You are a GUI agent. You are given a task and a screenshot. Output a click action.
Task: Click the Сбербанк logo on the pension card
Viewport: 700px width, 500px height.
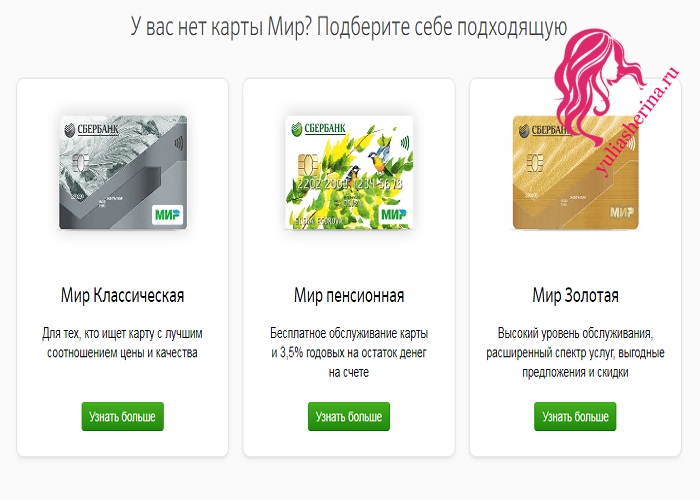click(318, 129)
